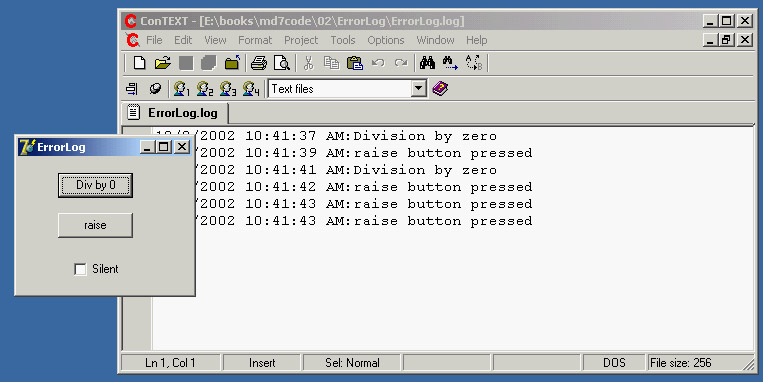The image size is (763, 382).
Task: Run user command 3 icon
Action: click(228, 89)
